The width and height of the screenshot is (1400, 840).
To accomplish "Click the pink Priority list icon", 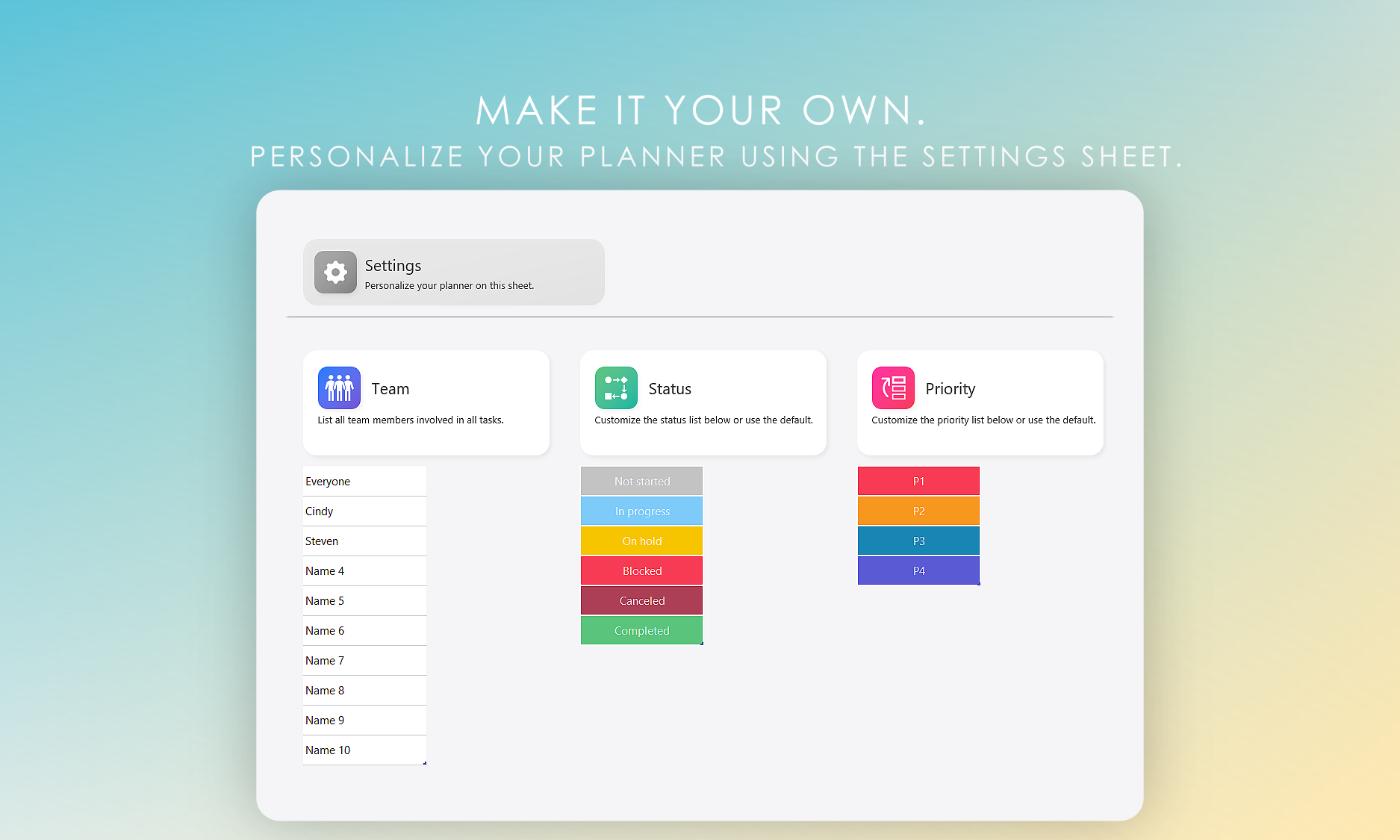I will [893, 388].
